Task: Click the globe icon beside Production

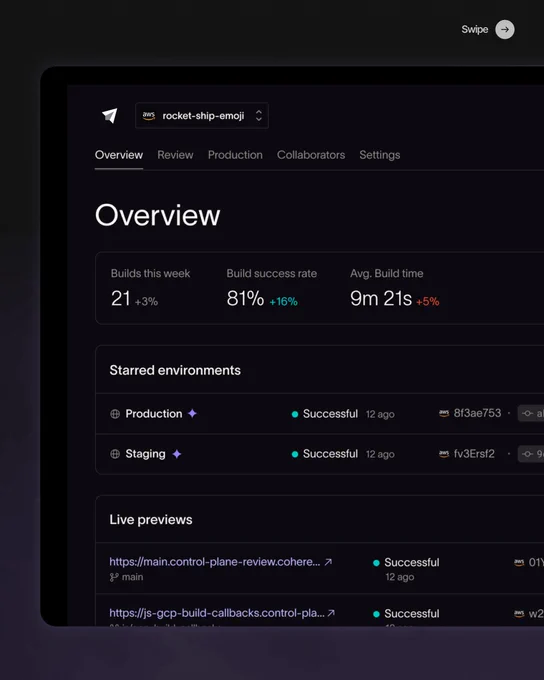Action: [115, 414]
